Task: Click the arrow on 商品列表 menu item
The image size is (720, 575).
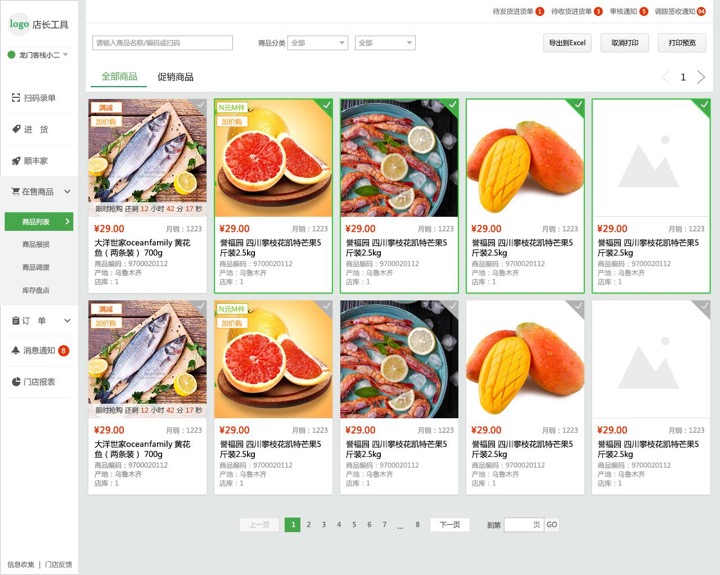Action: point(68,221)
